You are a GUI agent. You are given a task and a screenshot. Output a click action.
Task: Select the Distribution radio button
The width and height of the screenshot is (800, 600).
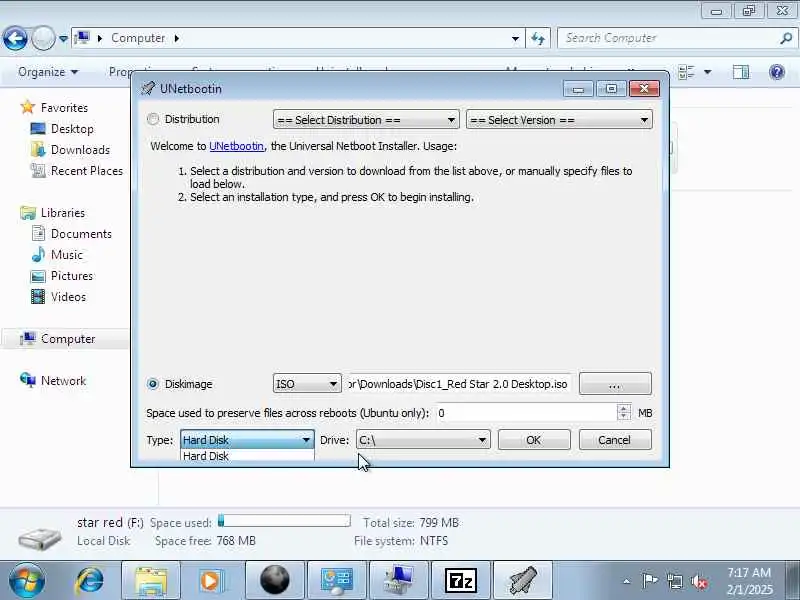[x=153, y=119]
